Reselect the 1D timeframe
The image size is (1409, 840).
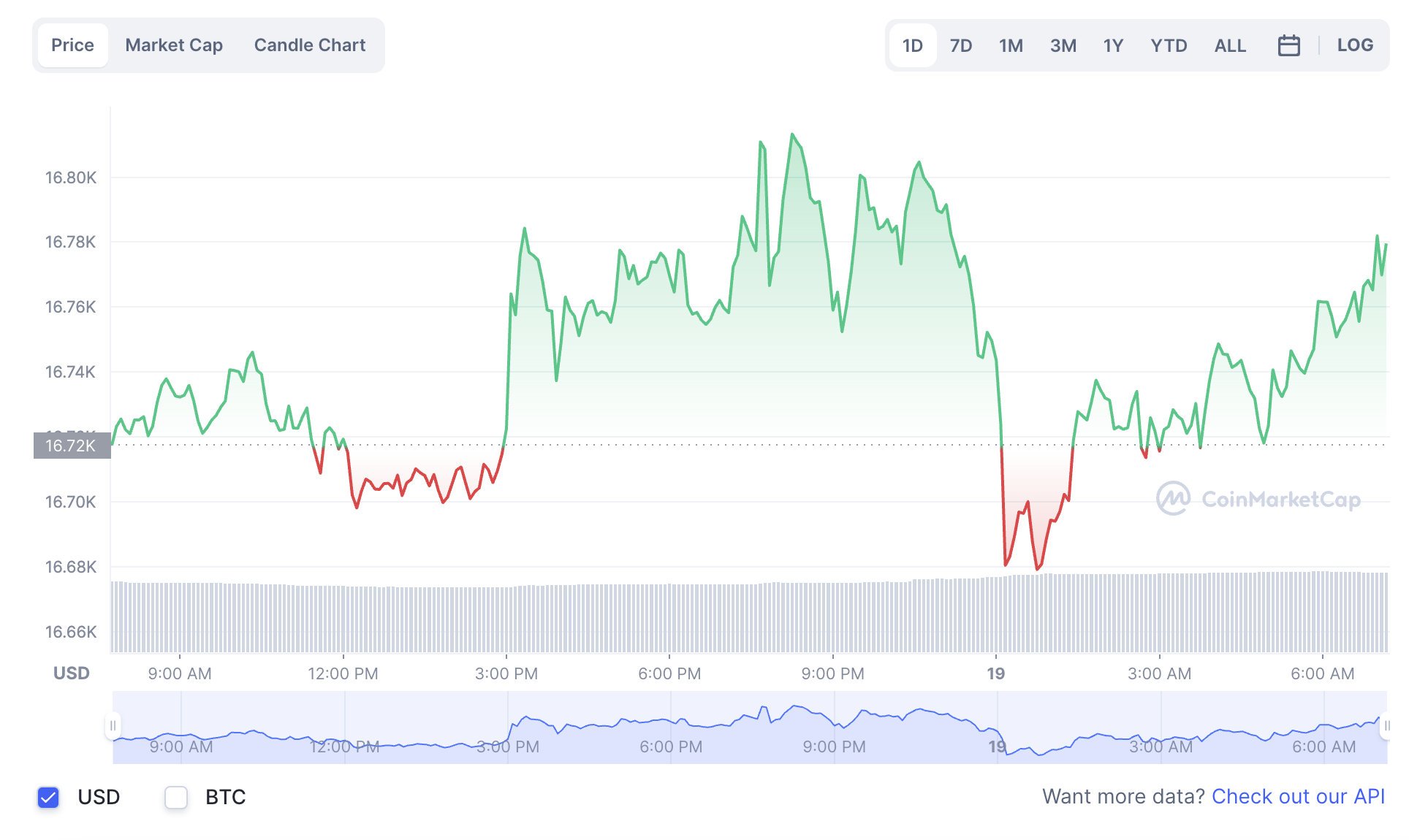click(912, 45)
